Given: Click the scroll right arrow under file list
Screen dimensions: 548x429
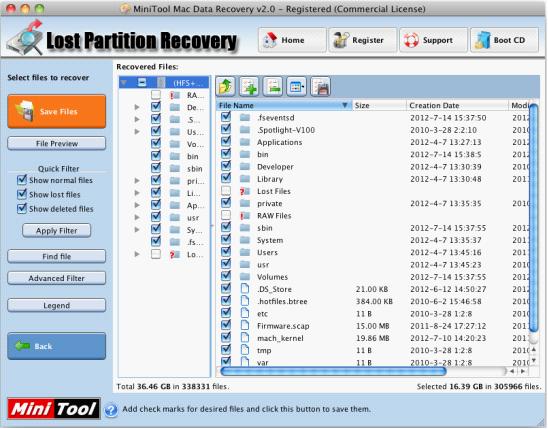Looking at the screenshot, I should (523, 371).
